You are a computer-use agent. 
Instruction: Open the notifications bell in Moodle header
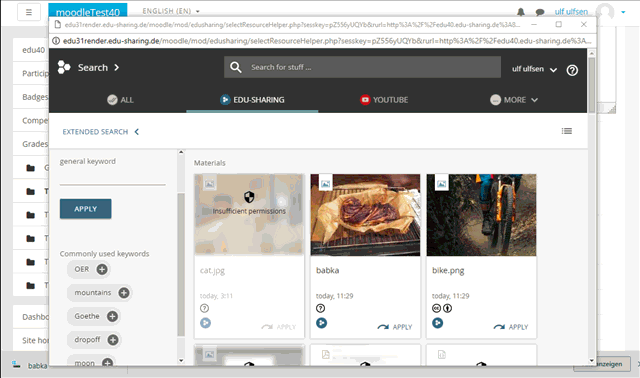pyautogui.click(x=521, y=12)
